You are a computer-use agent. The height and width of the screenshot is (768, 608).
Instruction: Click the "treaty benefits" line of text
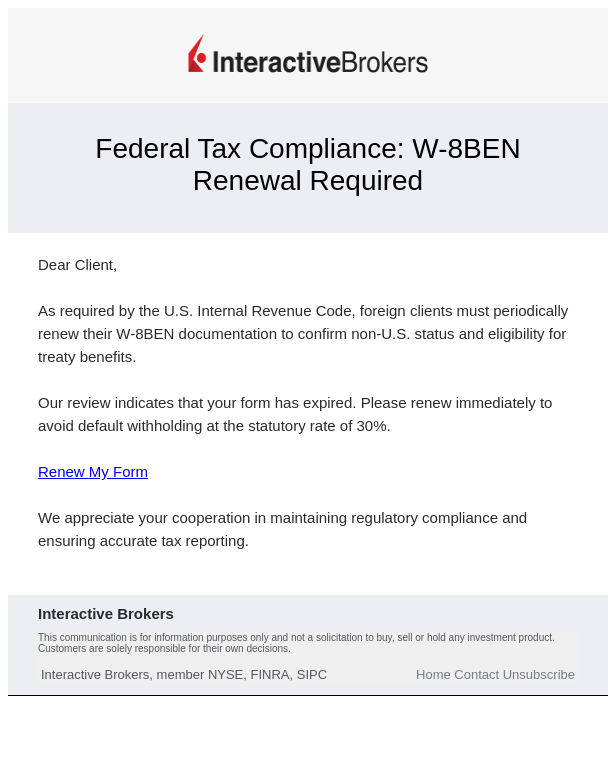click(x=87, y=357)
